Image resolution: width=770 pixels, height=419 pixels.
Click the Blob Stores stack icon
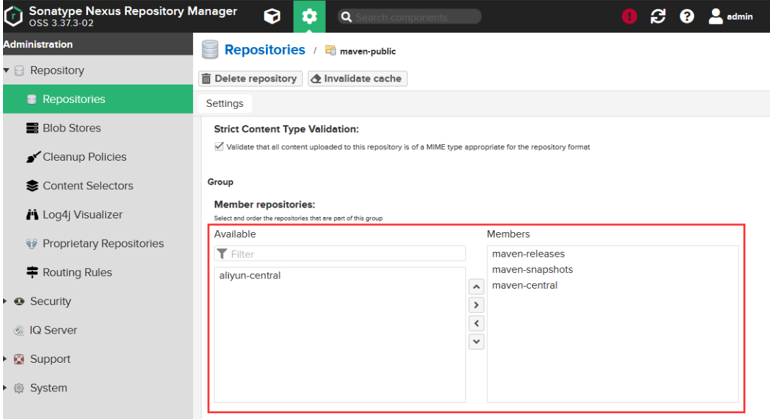click(32, 128)
